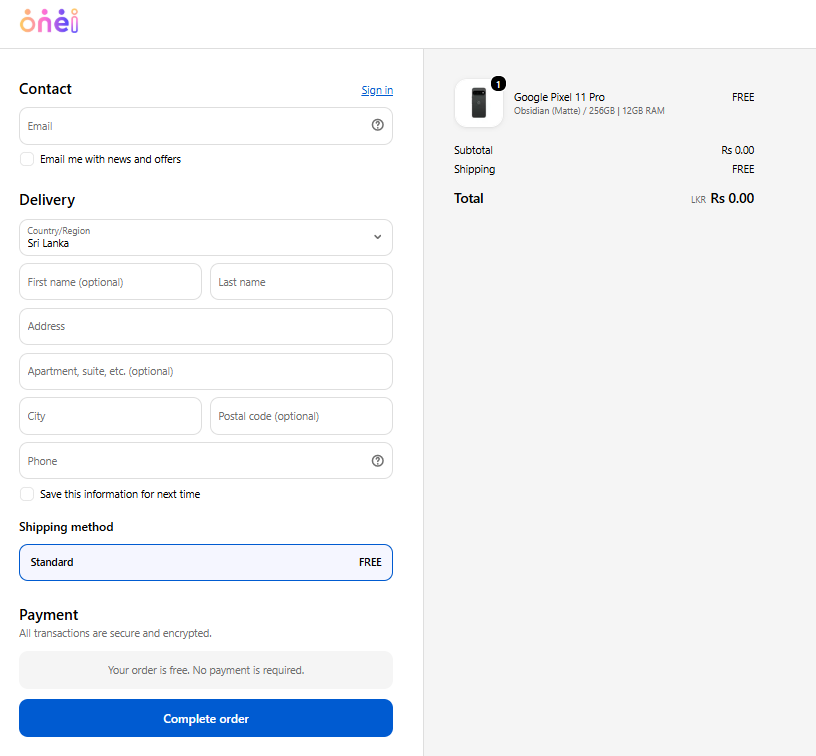Focus the Phone input field
Image resolution: width=816 pixels, height=756 pixels.
pyautogui.click(x=206, y=460)
